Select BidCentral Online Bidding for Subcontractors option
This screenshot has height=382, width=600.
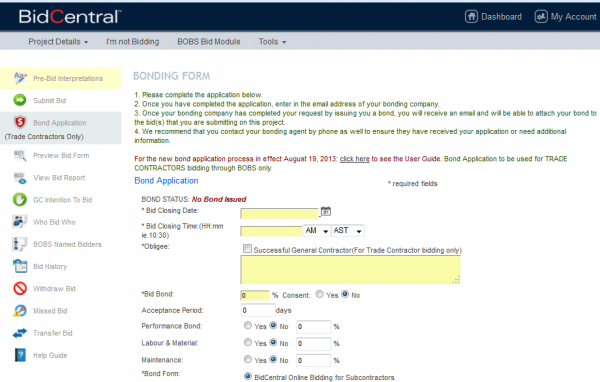click(248, 376)
